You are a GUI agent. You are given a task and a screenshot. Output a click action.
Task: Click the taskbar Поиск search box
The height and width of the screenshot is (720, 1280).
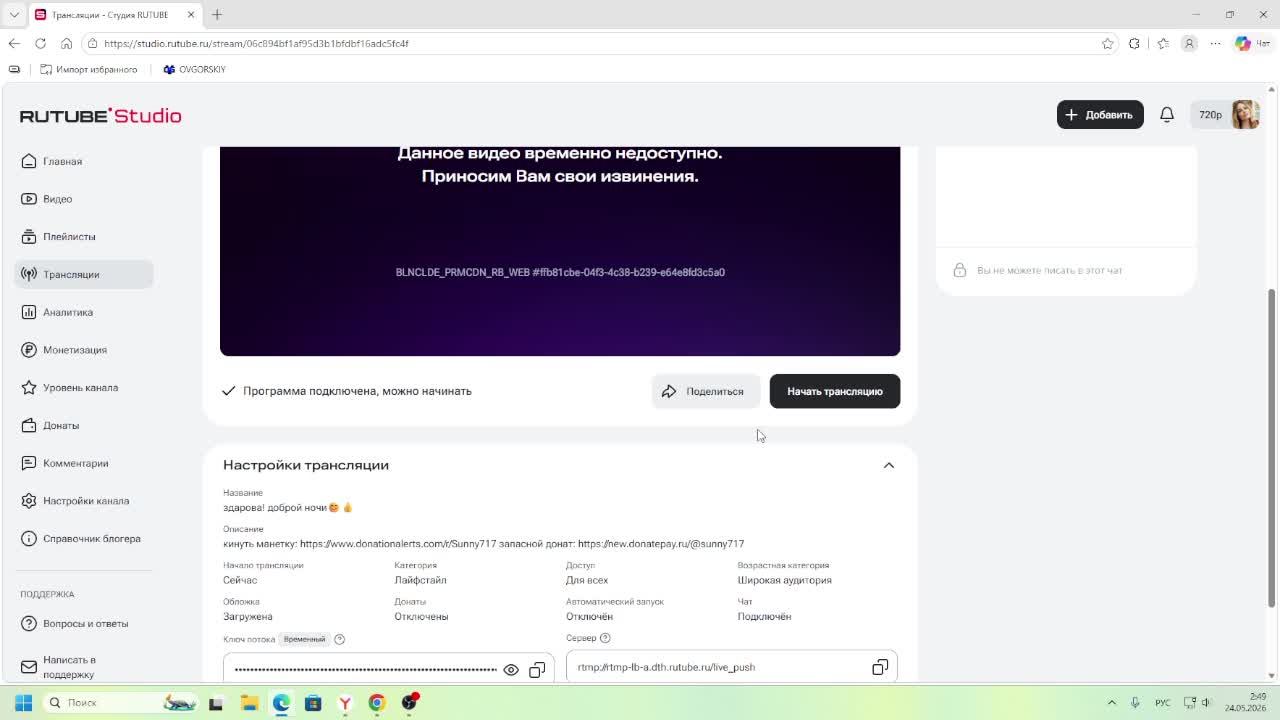(x=120, y=703)
